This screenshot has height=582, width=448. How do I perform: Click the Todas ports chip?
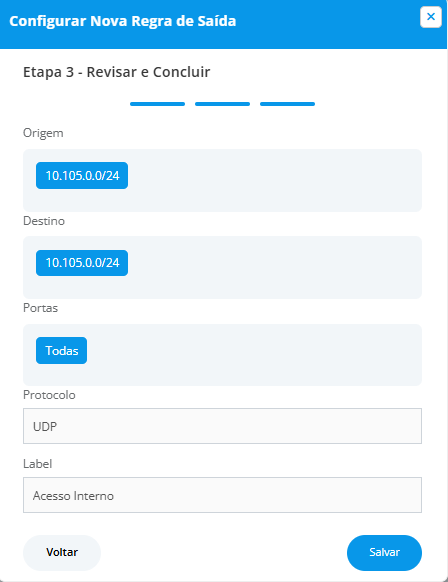tap(62, 350)
